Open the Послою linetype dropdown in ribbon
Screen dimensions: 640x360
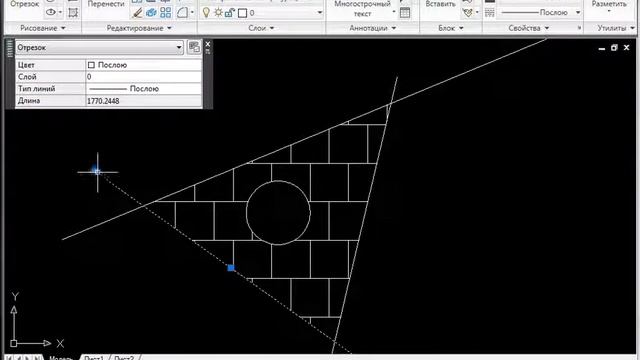pyautogui.click(x=578, y=13)
